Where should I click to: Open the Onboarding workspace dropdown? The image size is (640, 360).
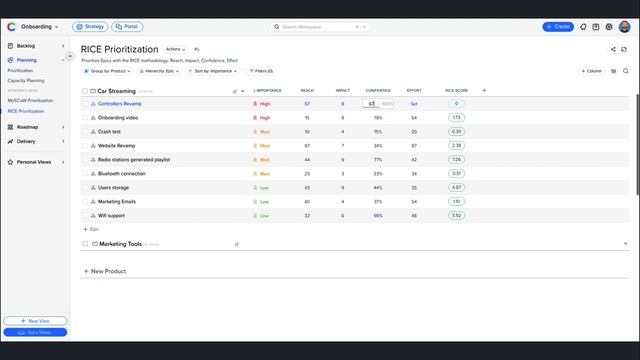(40, 27)
